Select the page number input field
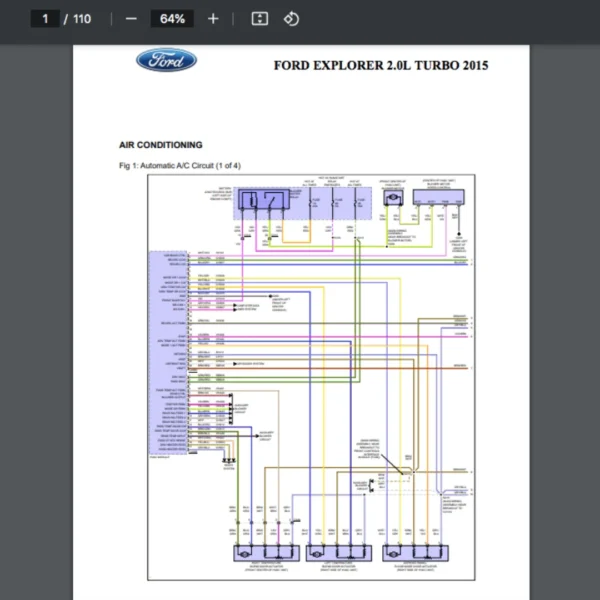The image size is (600, 600). tap(45, 19)
